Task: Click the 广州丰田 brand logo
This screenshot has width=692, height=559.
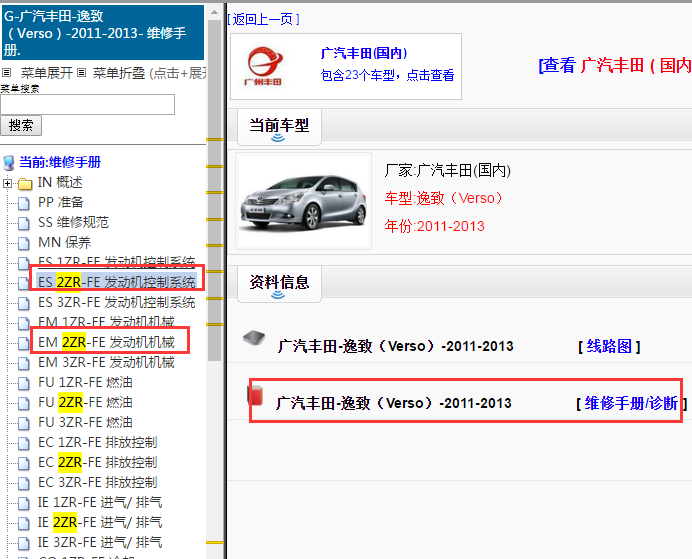Action: tap(263, 66)
